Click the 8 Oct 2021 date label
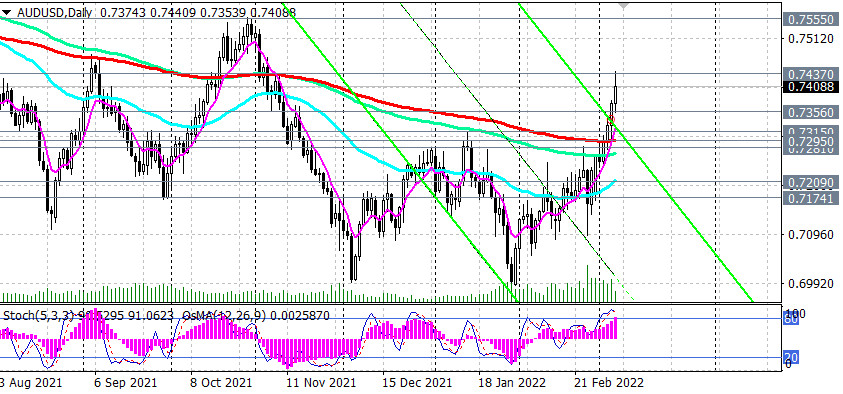The width and height of the screenshot is (843, 394). (222, 383)
